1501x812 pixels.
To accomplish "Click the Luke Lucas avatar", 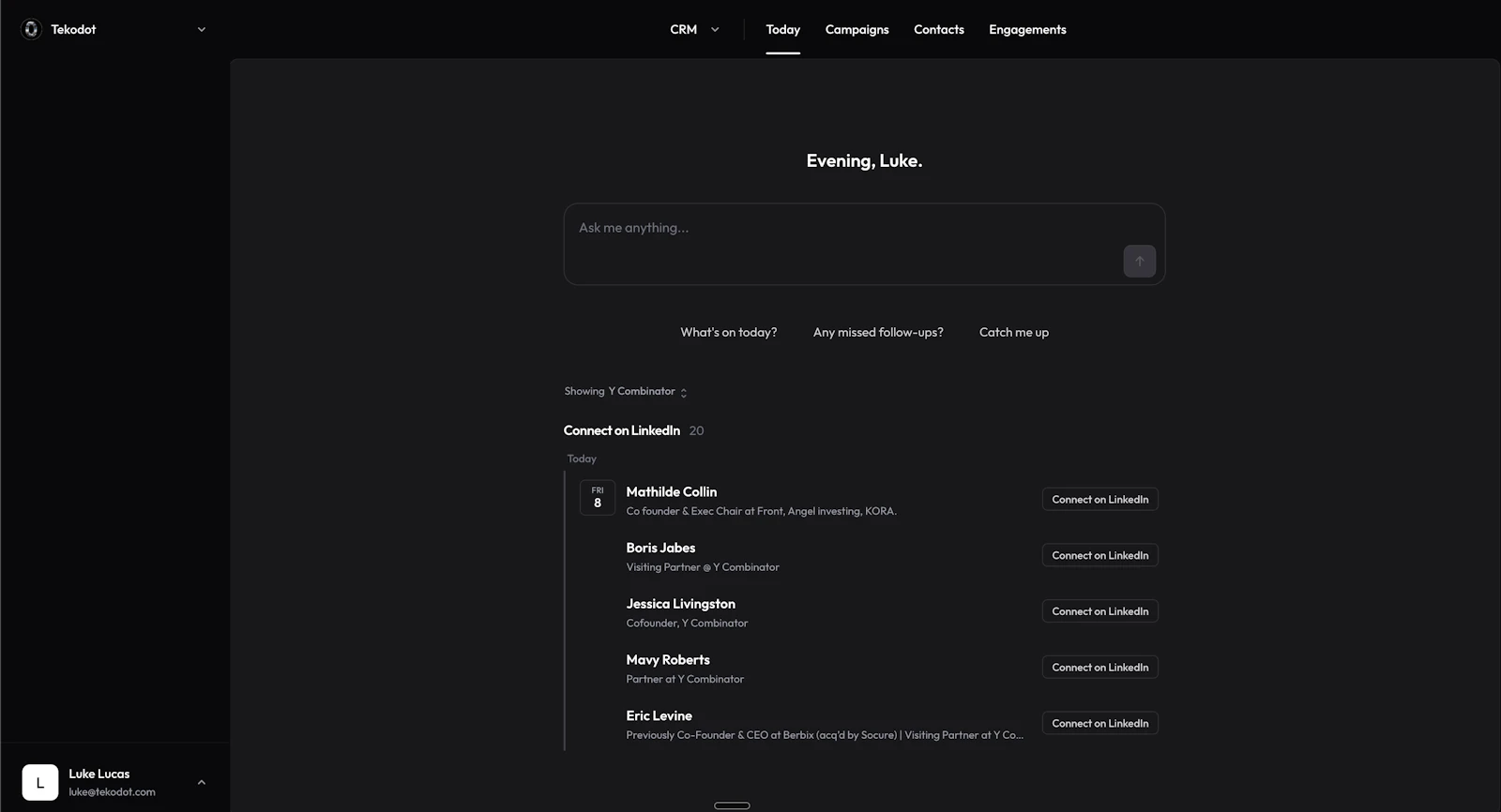I will [x=40, y=782].
